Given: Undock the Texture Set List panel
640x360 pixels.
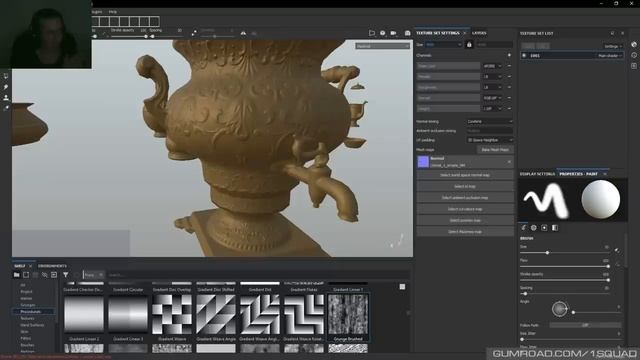Looking at the screenshot, I should (612, 33).
